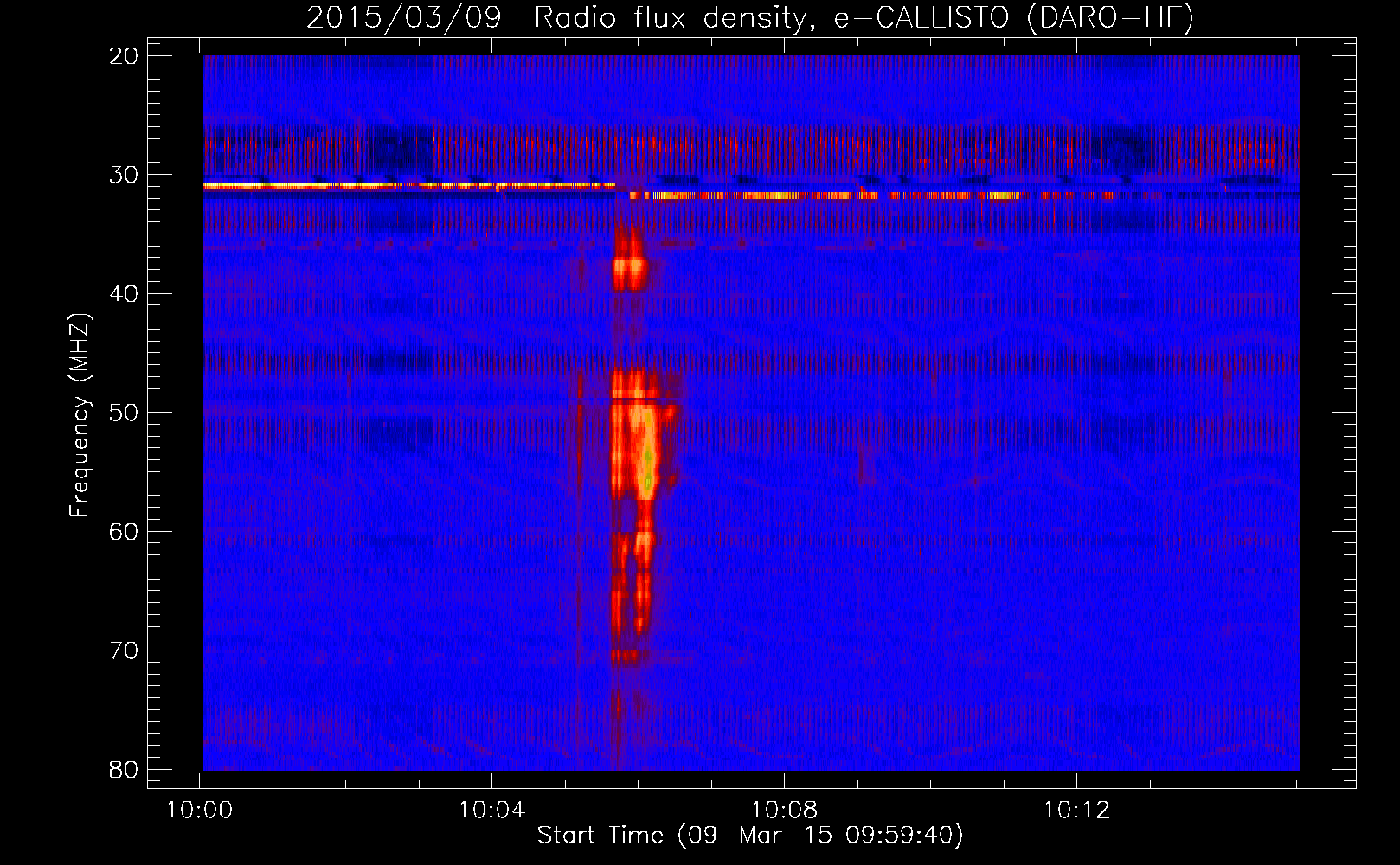1400x865 pixels.
Task: Click the 20 frequency tick label
Action: pyautogui.click(x=124, y=56)
